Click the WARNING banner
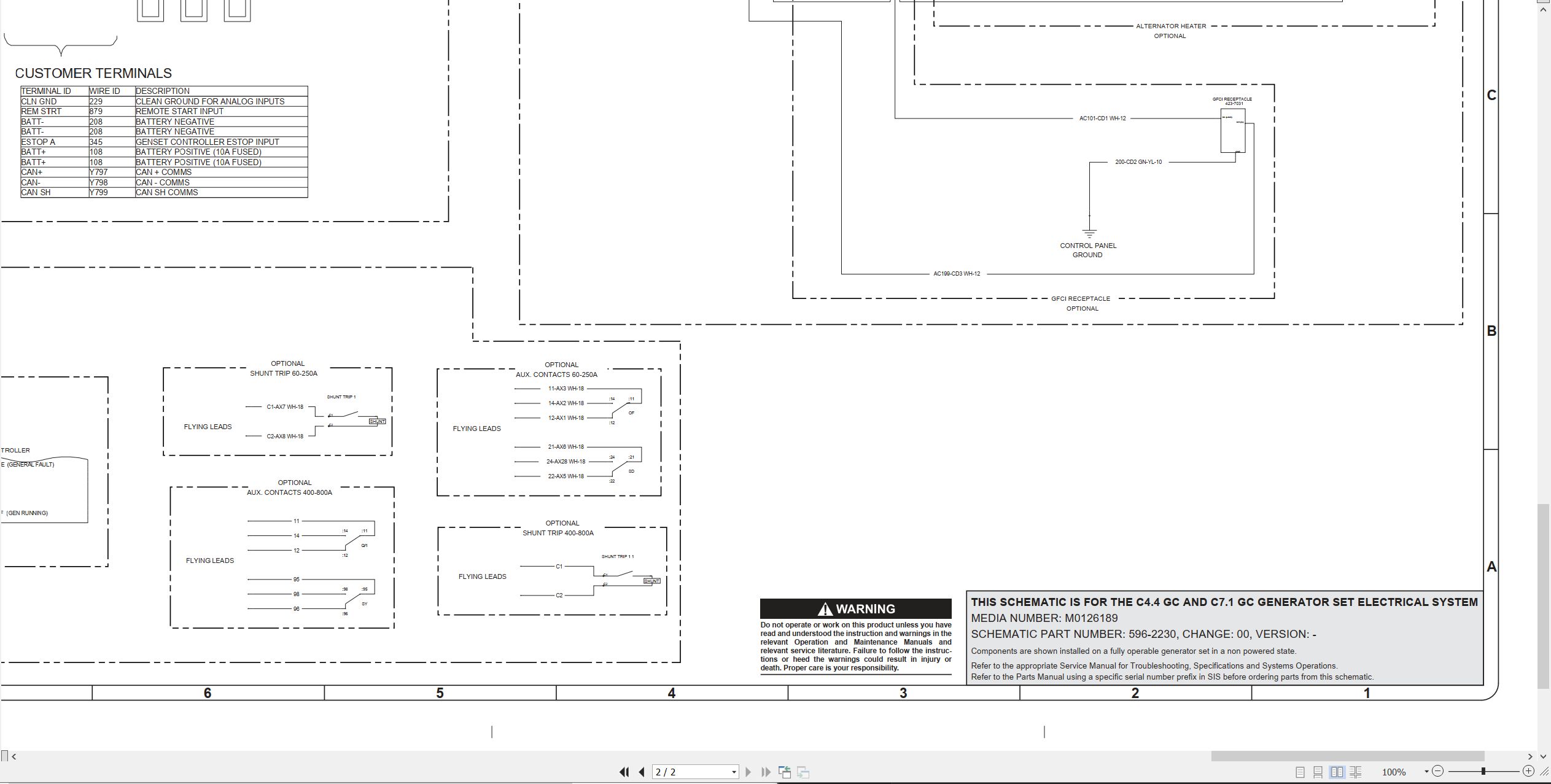 pyautogui.click(x=856, y=608)
